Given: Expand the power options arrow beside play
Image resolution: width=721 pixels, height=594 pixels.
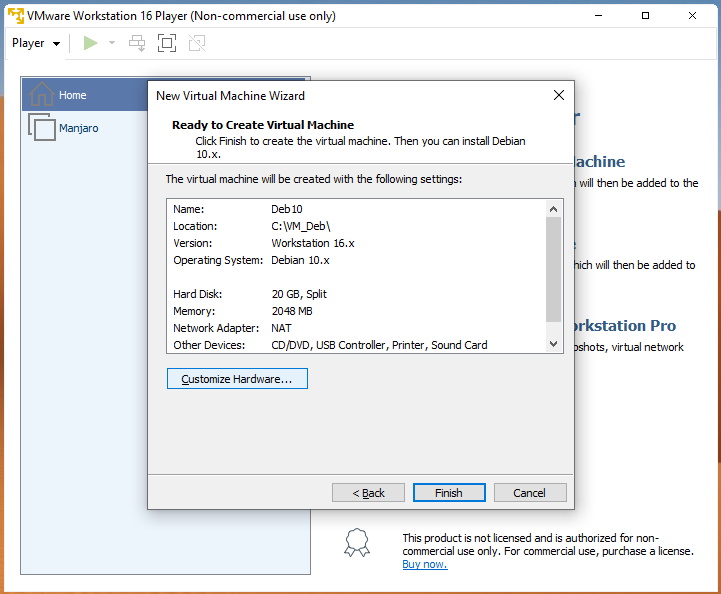Looking at the screenshot, I should pyautogui.click(x=112, y=43).
